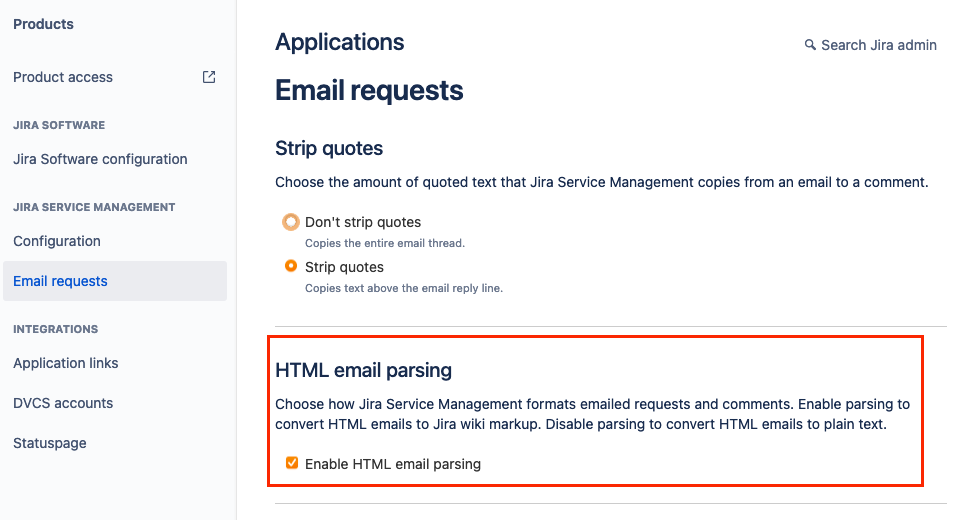967x520 pixels.
Task: Go to Configuration under Jira Service Management
Action: click(57, 241)
